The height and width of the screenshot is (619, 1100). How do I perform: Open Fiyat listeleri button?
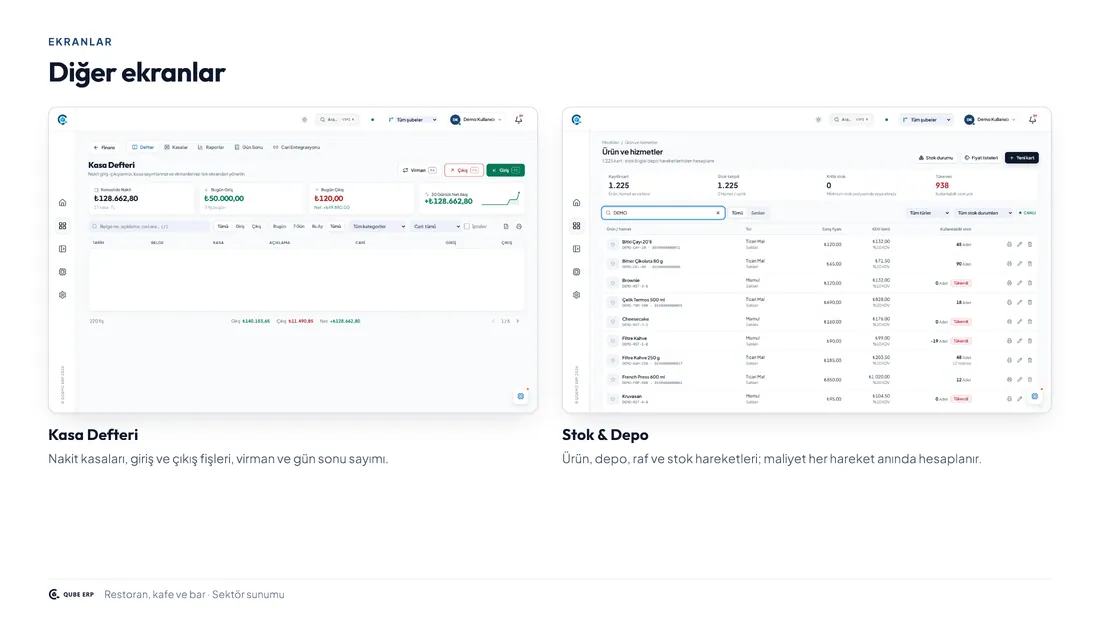981,158
